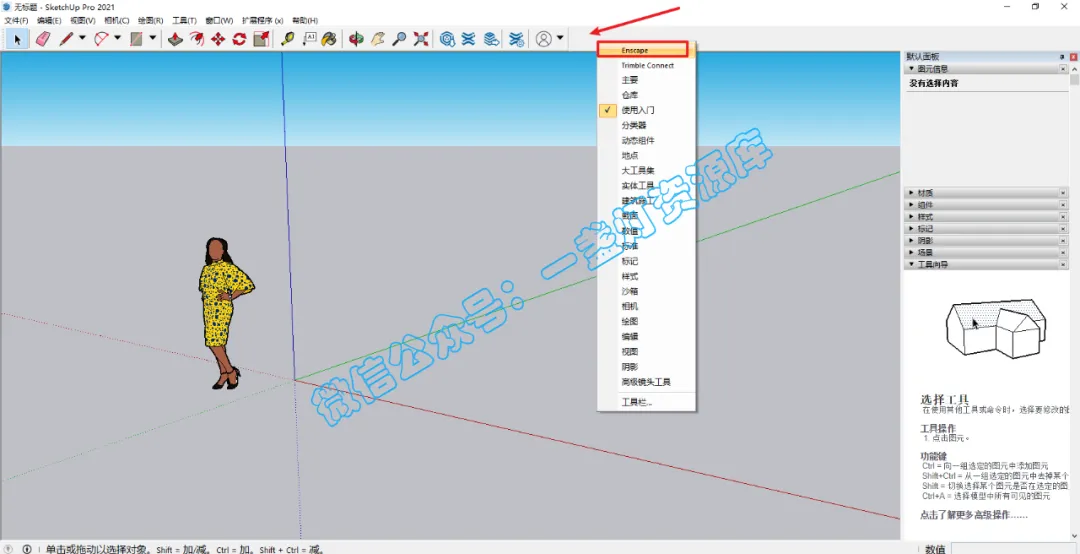This screenshot has height=554, width=1080.
Task: Enable the 阴影 toolbar entry in context menu
Action: tap(647, 367)
